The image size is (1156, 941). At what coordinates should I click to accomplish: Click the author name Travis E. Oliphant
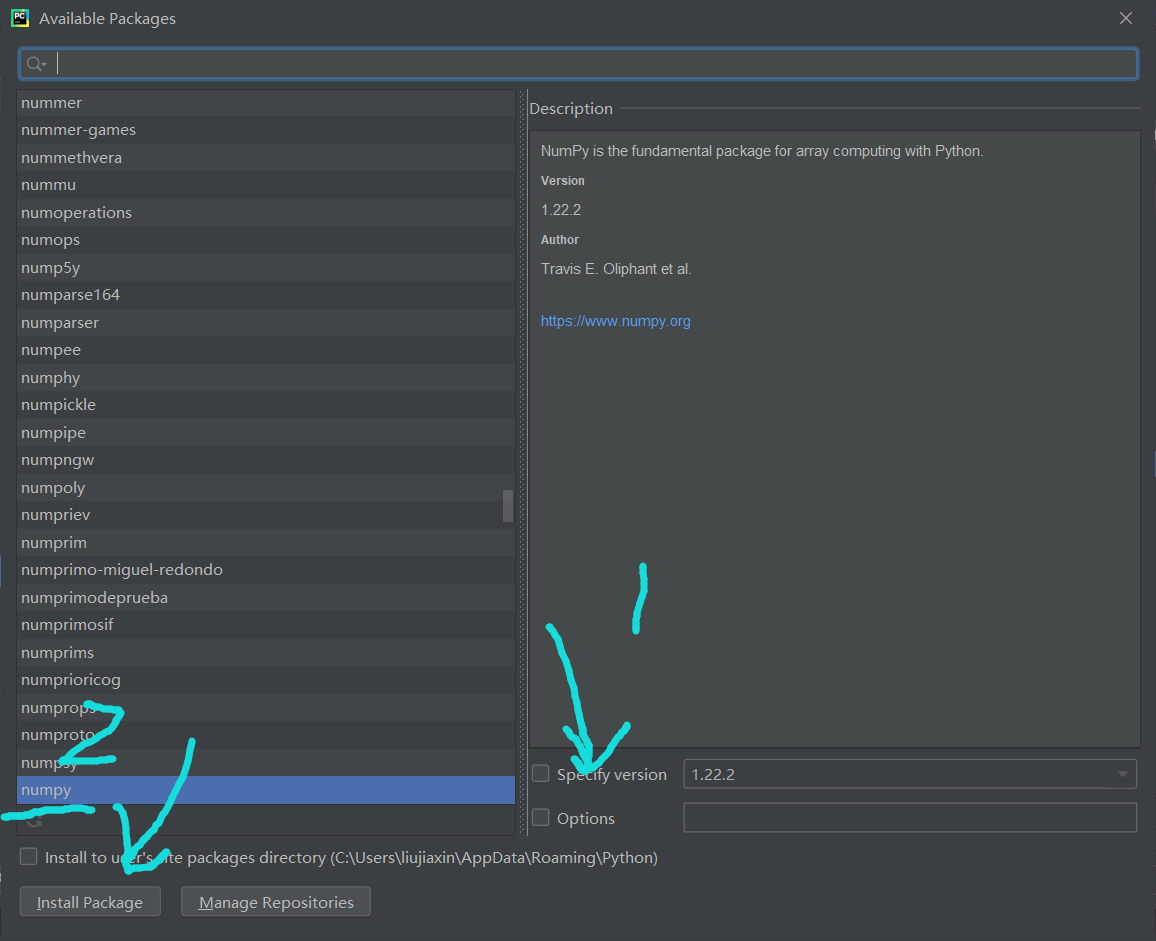point(601,269)
